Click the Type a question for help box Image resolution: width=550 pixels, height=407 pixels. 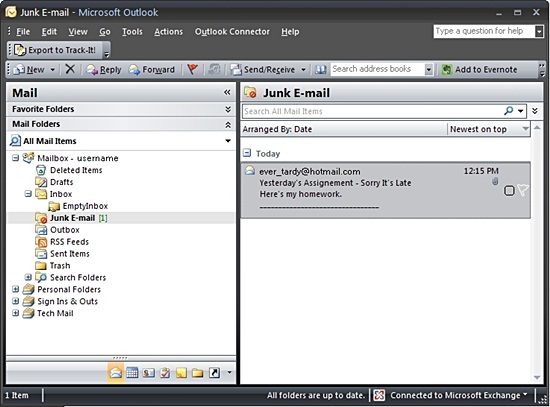[x=484, y=31]
